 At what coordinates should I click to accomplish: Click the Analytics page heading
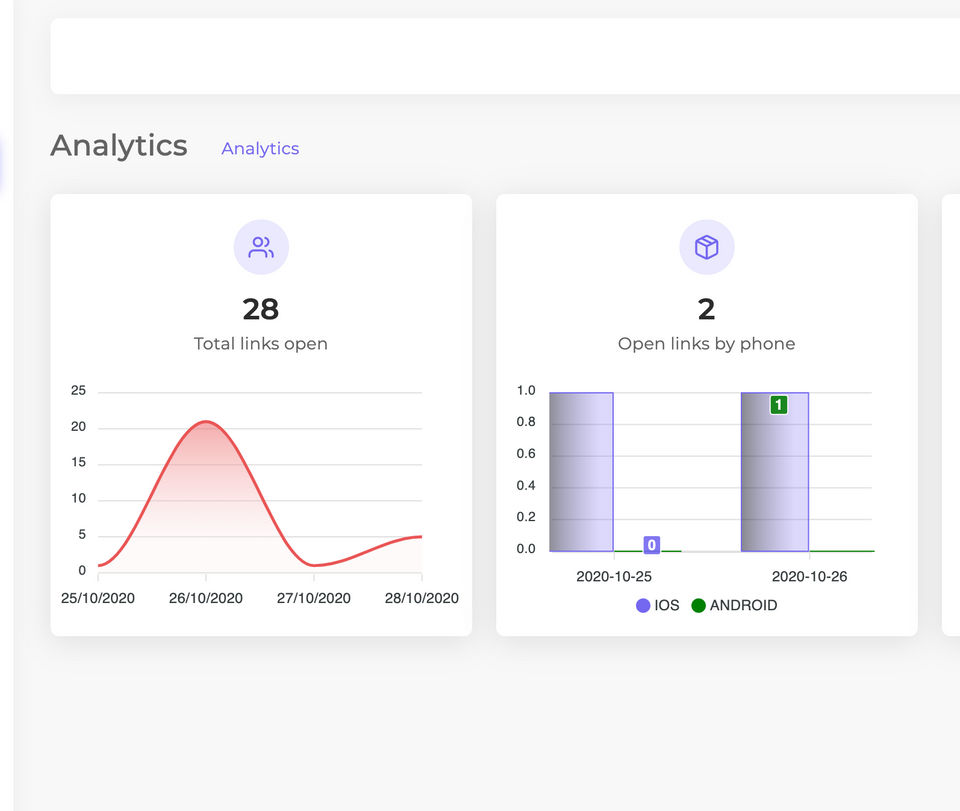(119, 146)
